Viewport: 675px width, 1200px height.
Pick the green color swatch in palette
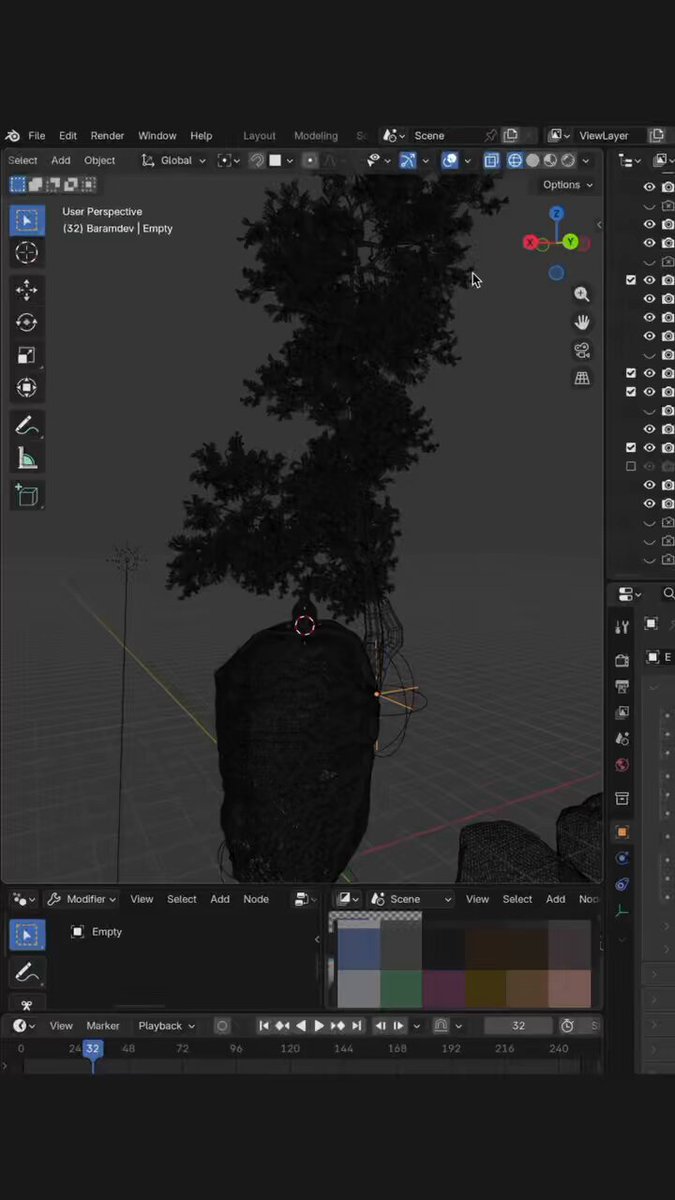pos(401,988)
